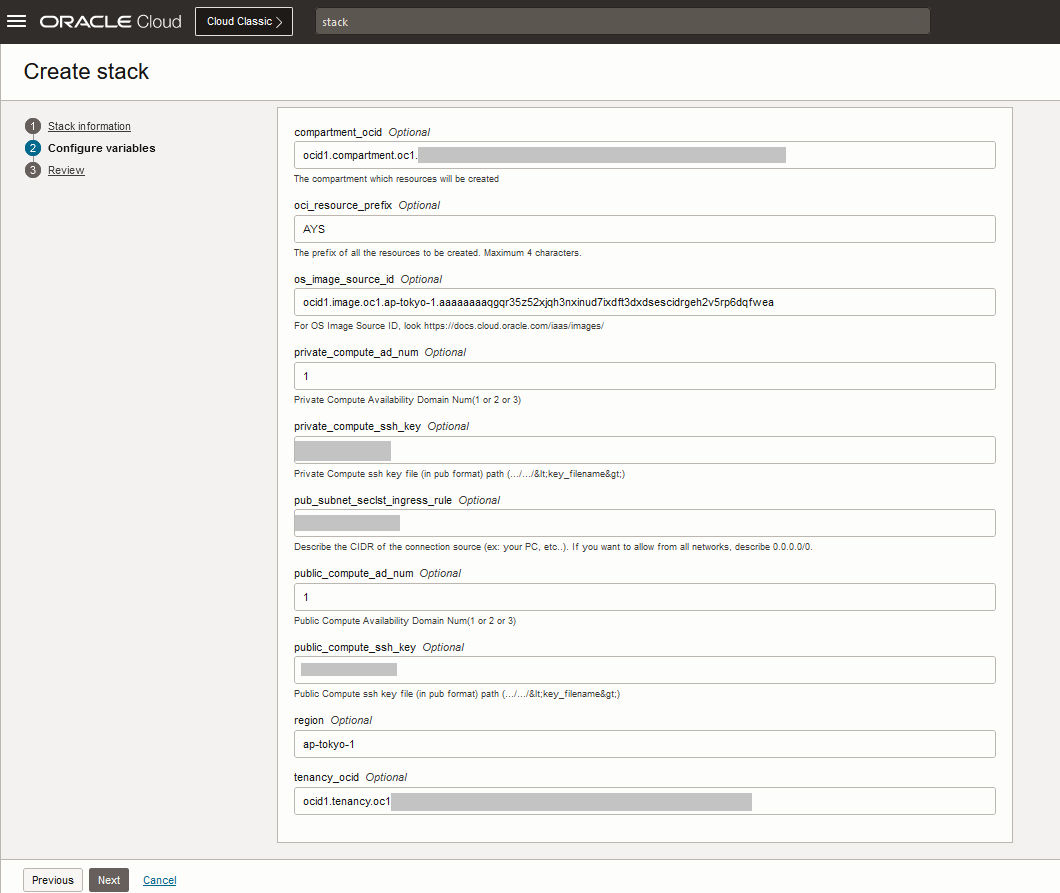Go to Stack information step
The width and height of the screenshot is (1060, 893).
[89, 126]
